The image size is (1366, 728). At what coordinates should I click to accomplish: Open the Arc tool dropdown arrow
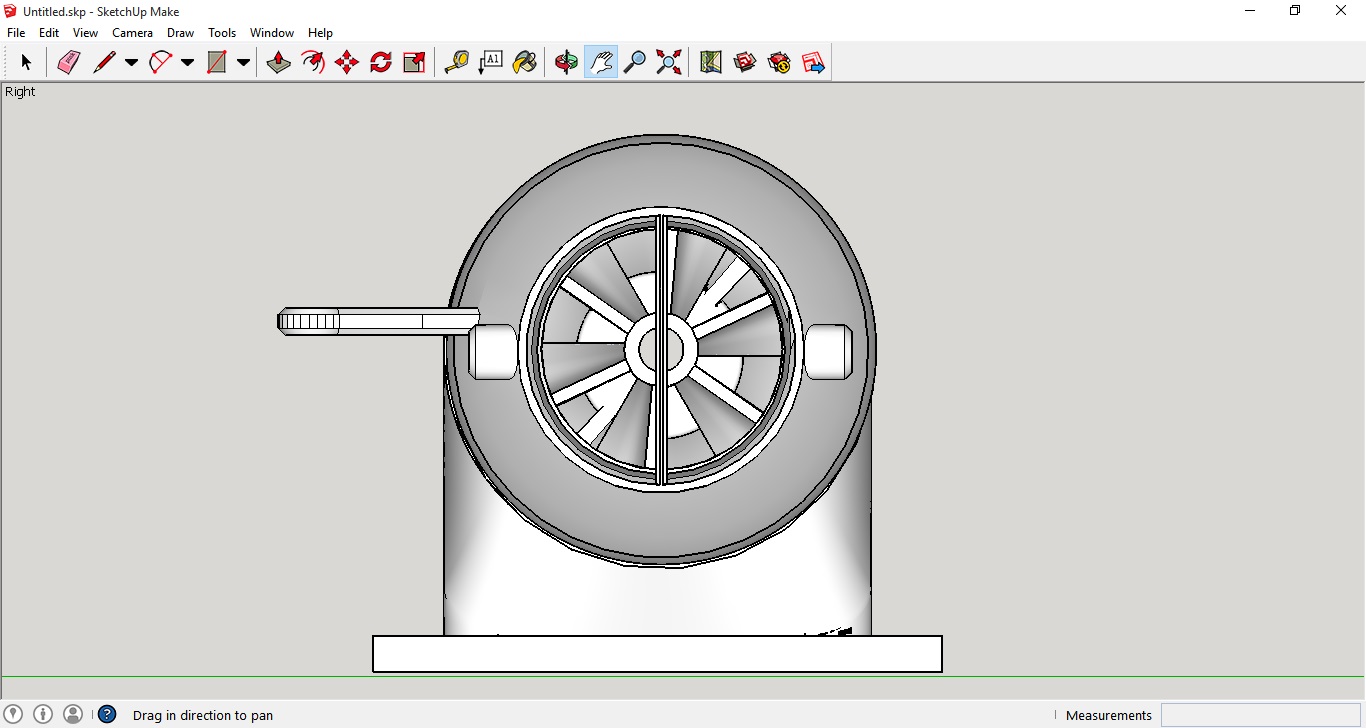[x=187, y=62]
